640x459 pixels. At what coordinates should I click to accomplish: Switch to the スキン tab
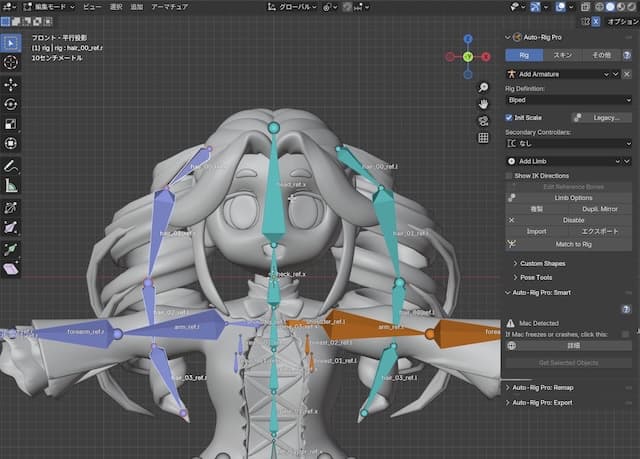tap(563, 55)
